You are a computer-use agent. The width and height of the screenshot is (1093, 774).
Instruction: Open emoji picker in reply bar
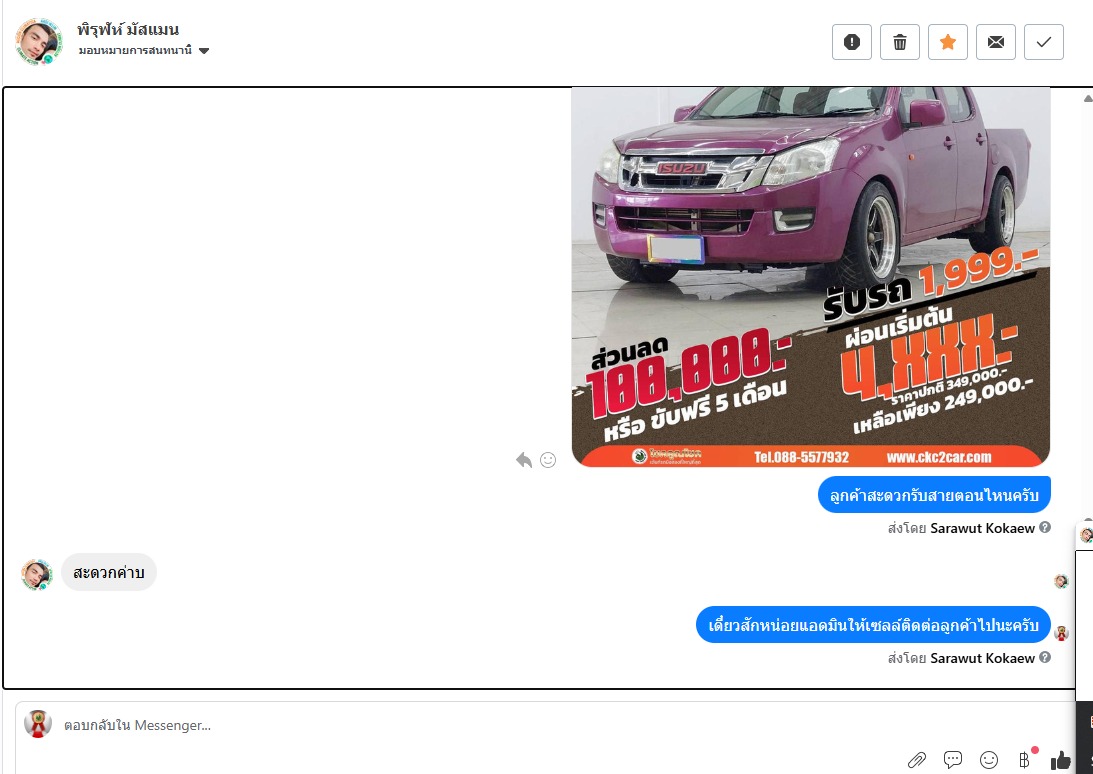(988, 759)
